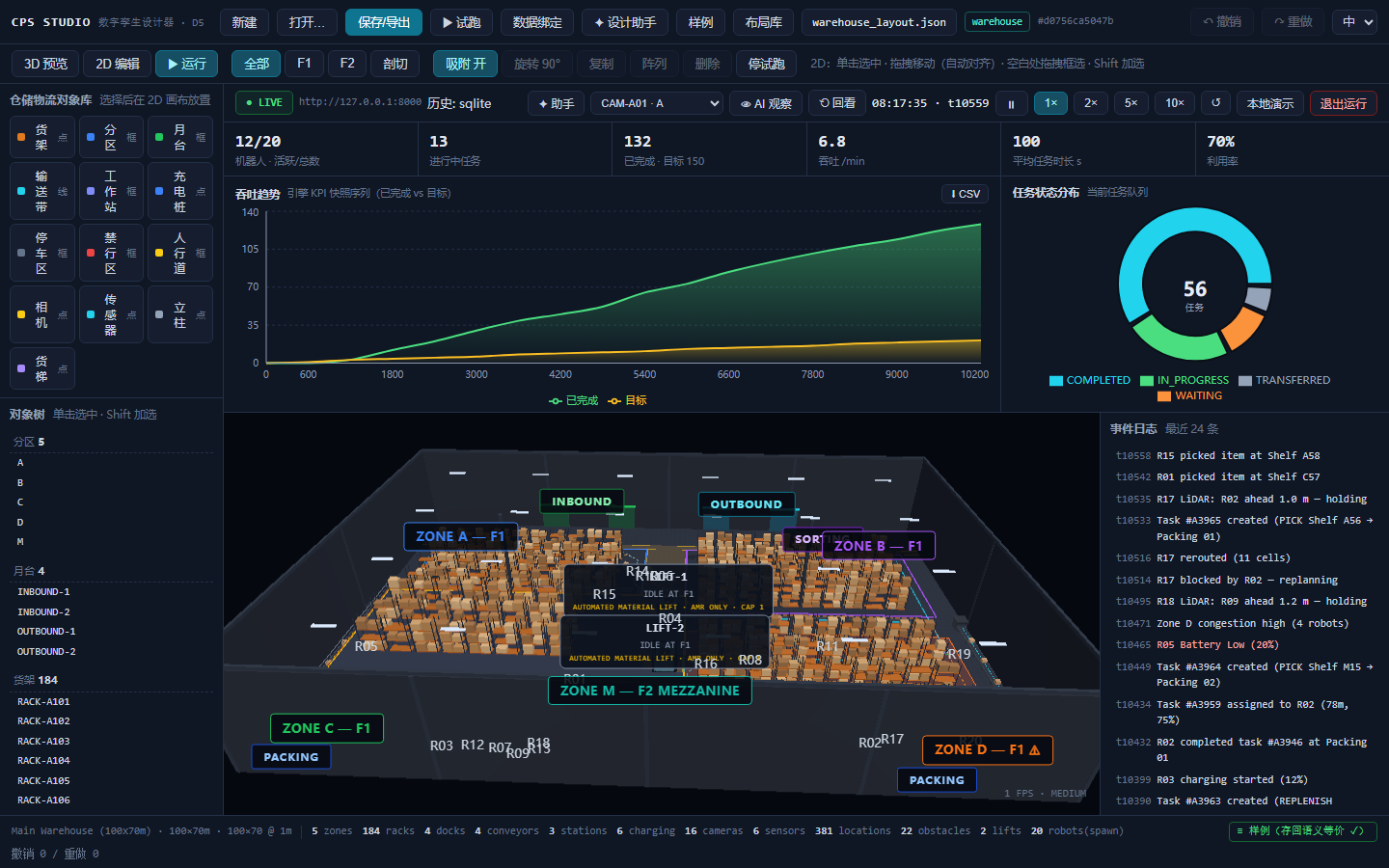Select the 人行道 (walkway) object tile
Viewport: 1389px width, 868px height.
(180, 253)
